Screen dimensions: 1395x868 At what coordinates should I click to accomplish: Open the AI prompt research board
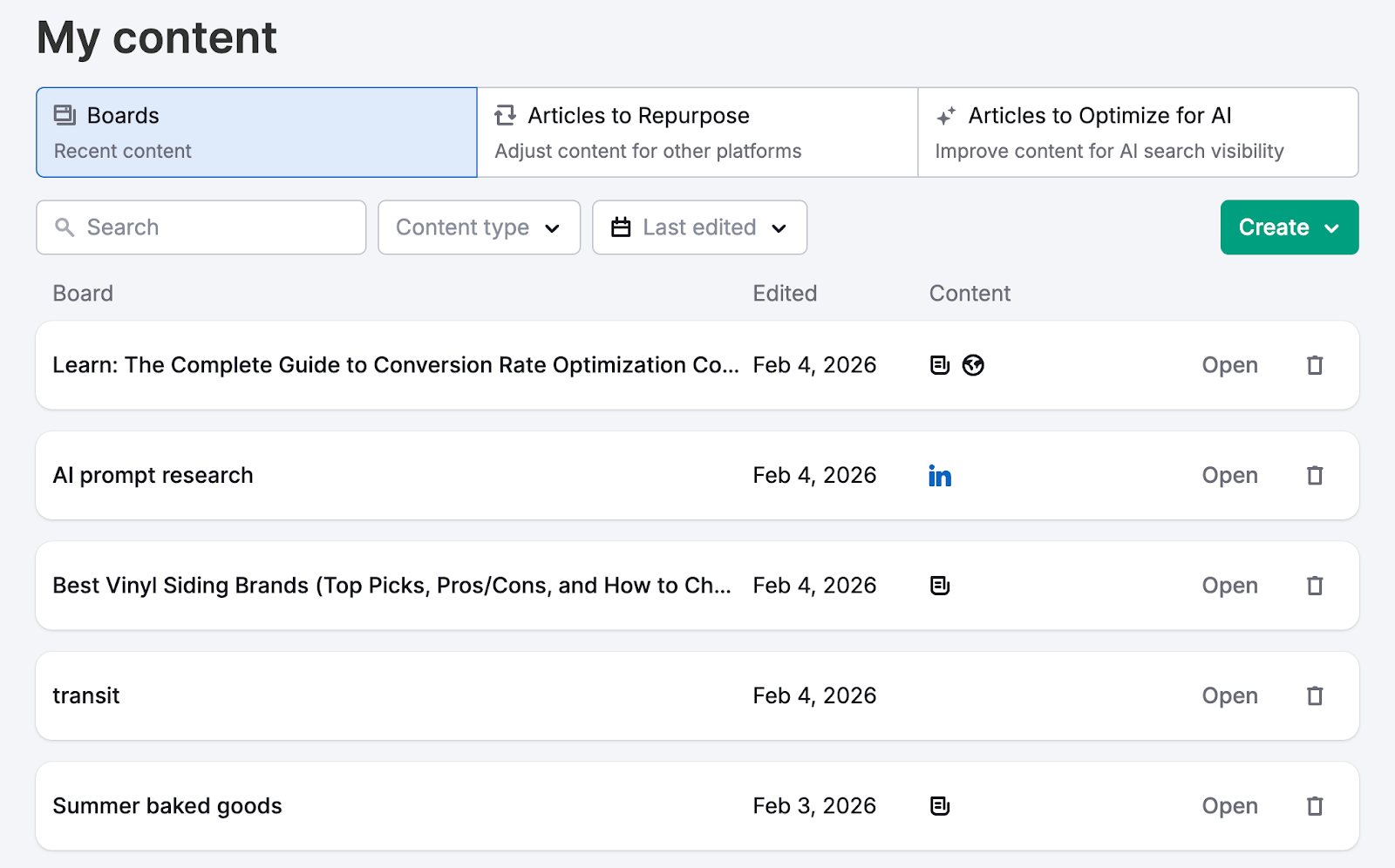pos(1229,476)
